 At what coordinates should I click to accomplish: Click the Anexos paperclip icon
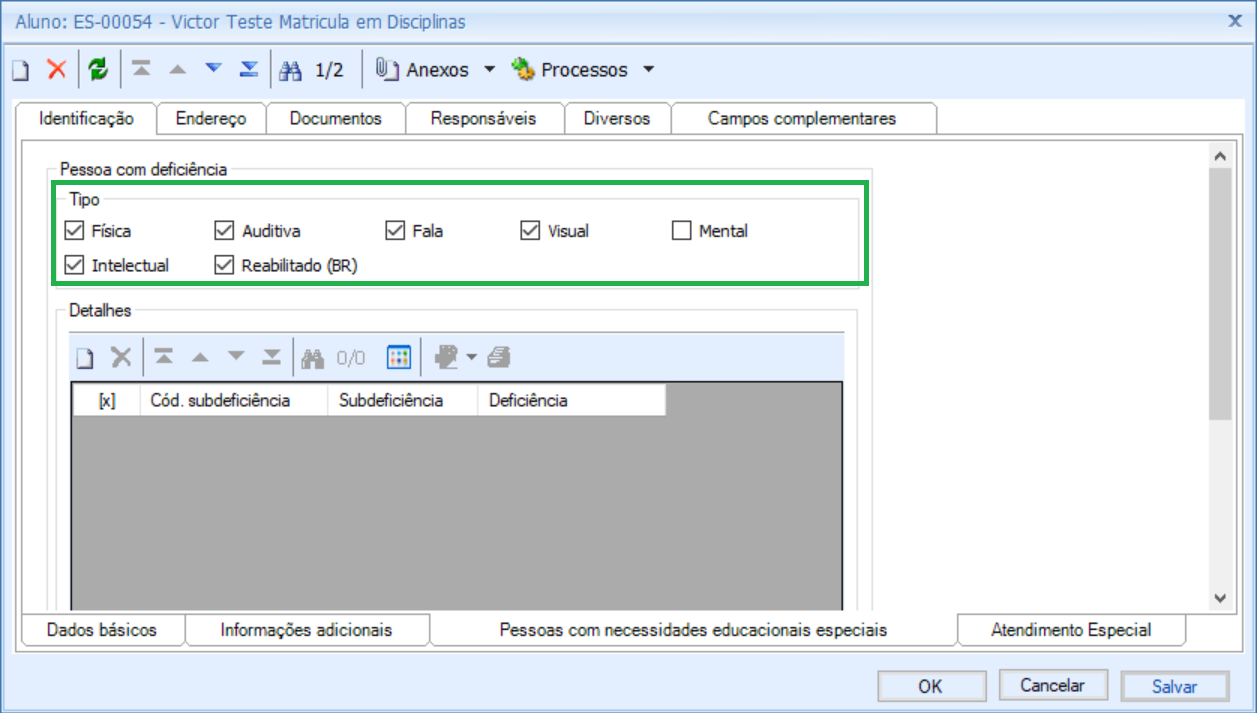tap(387, 69)
